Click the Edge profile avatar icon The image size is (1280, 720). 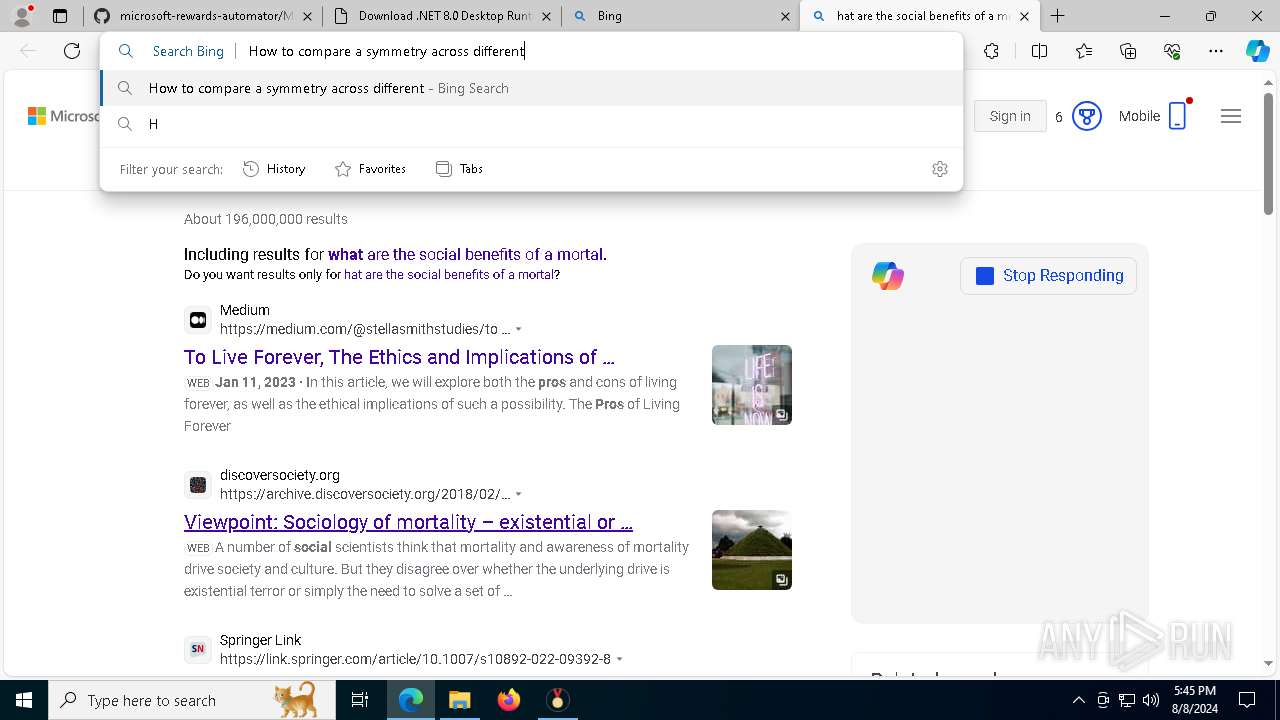tap(22, 16)
